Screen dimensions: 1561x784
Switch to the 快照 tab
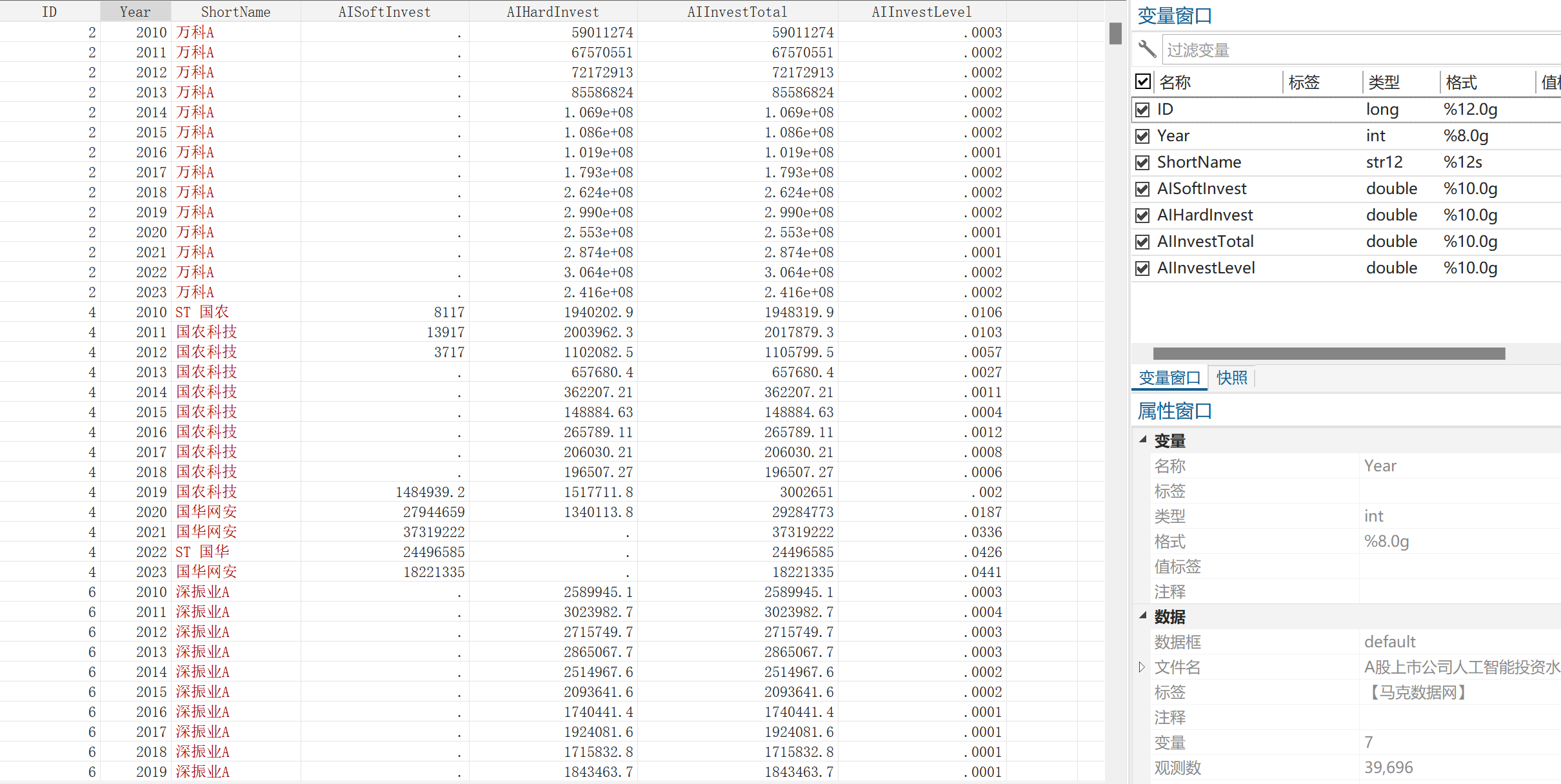(x=1231, y=378)
